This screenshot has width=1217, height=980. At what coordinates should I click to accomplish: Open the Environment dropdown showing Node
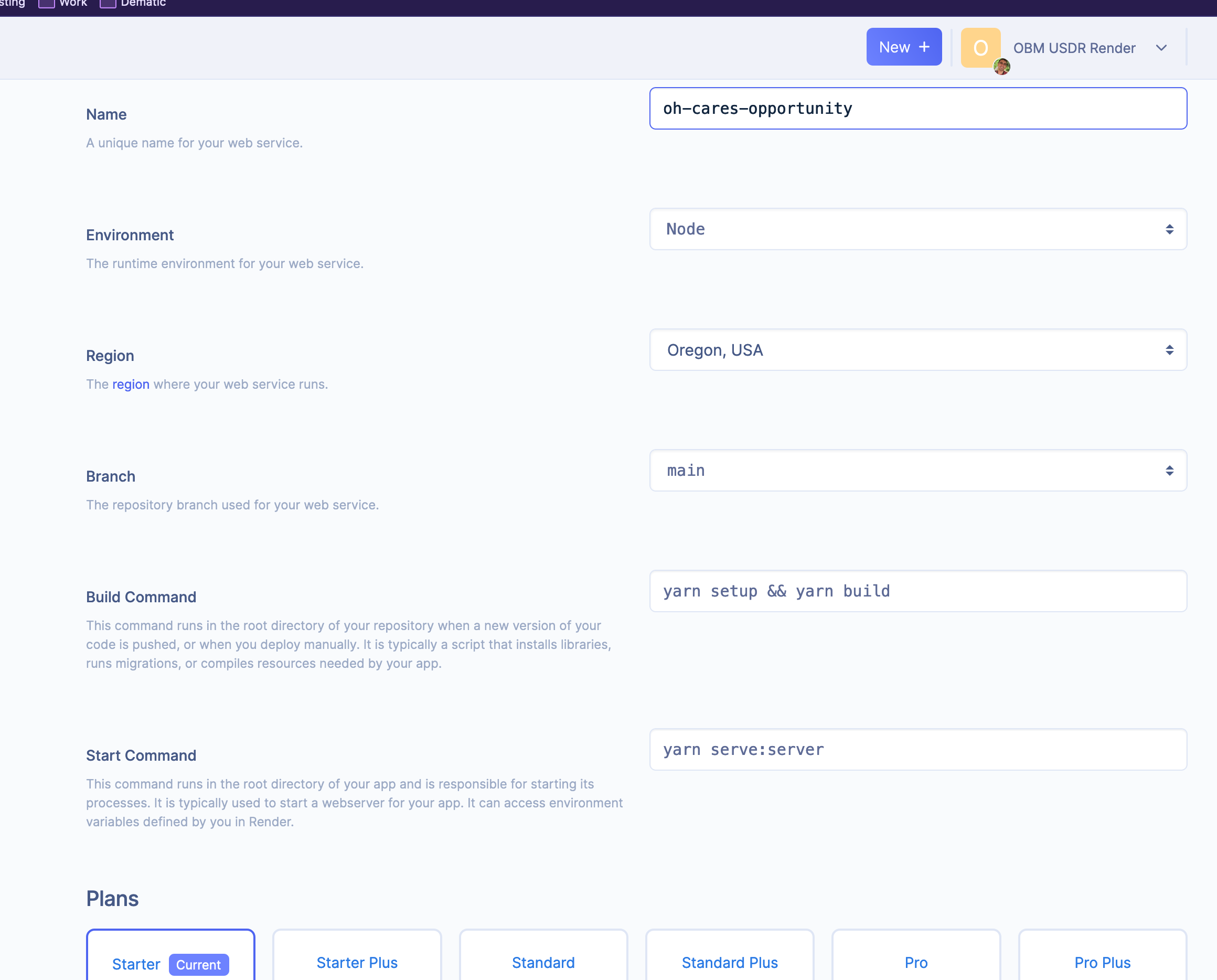tap(918, 229)
